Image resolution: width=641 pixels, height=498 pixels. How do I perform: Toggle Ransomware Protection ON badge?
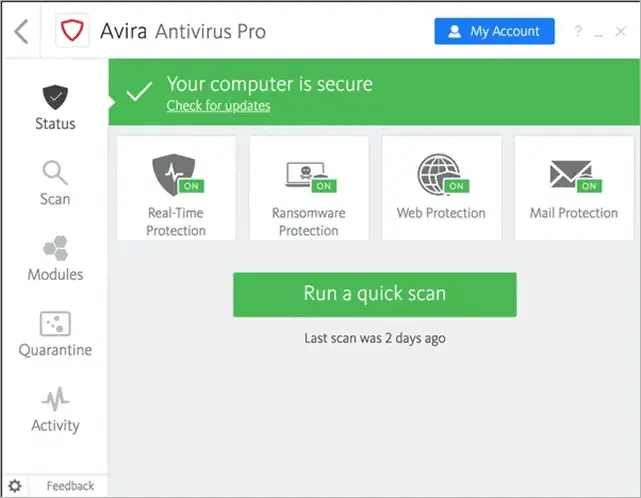coord(324,186)
